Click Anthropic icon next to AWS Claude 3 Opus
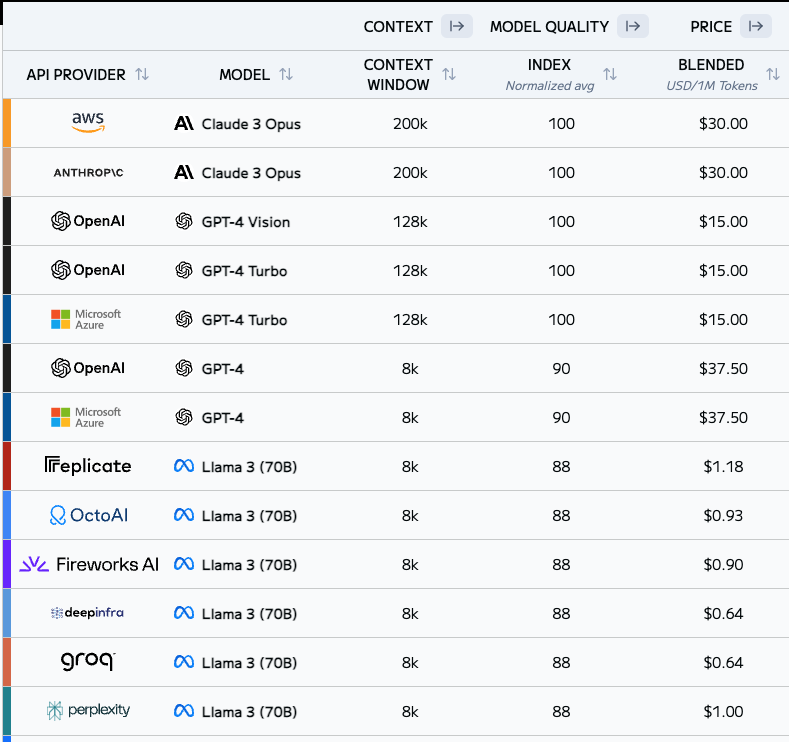The height and width of the screenshot is (742, 789). (184, 123)
